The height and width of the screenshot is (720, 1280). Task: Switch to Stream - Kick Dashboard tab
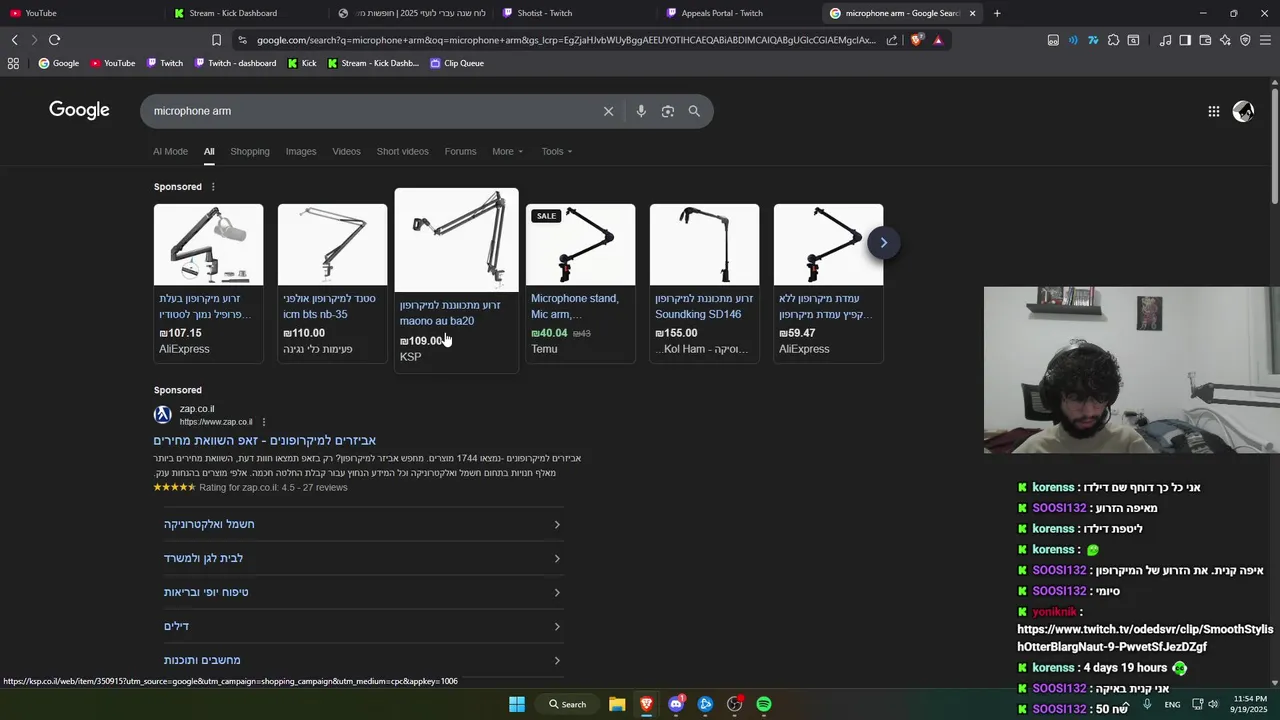(x=245, y=13)
